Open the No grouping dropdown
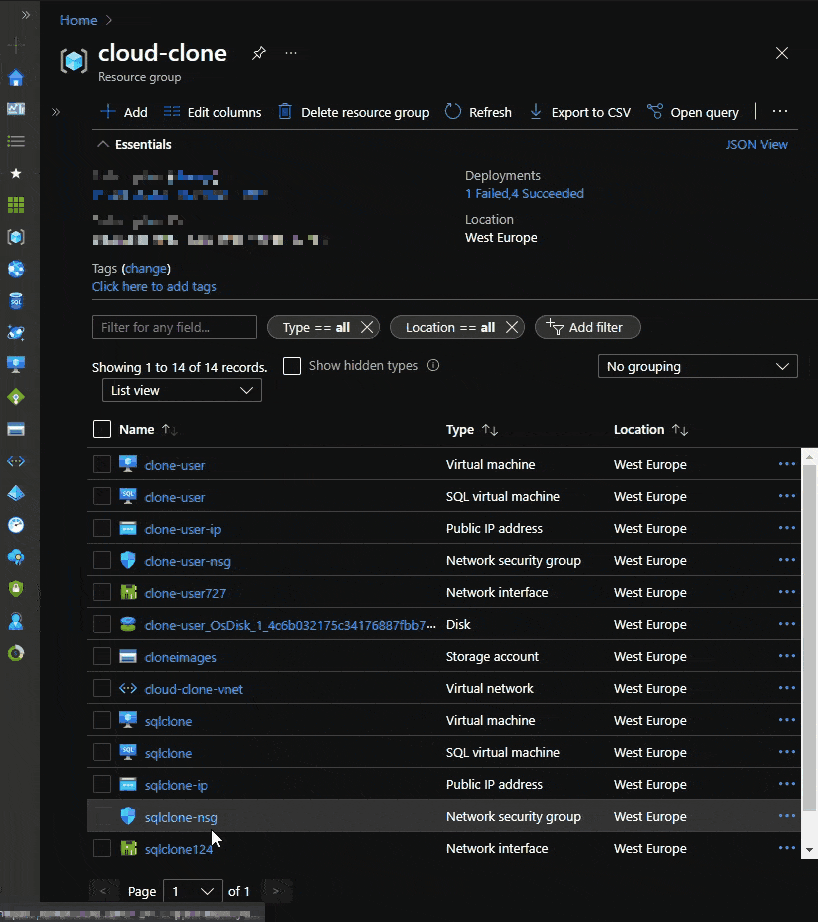This screenshot has width=818, height=922. (697, 366)
